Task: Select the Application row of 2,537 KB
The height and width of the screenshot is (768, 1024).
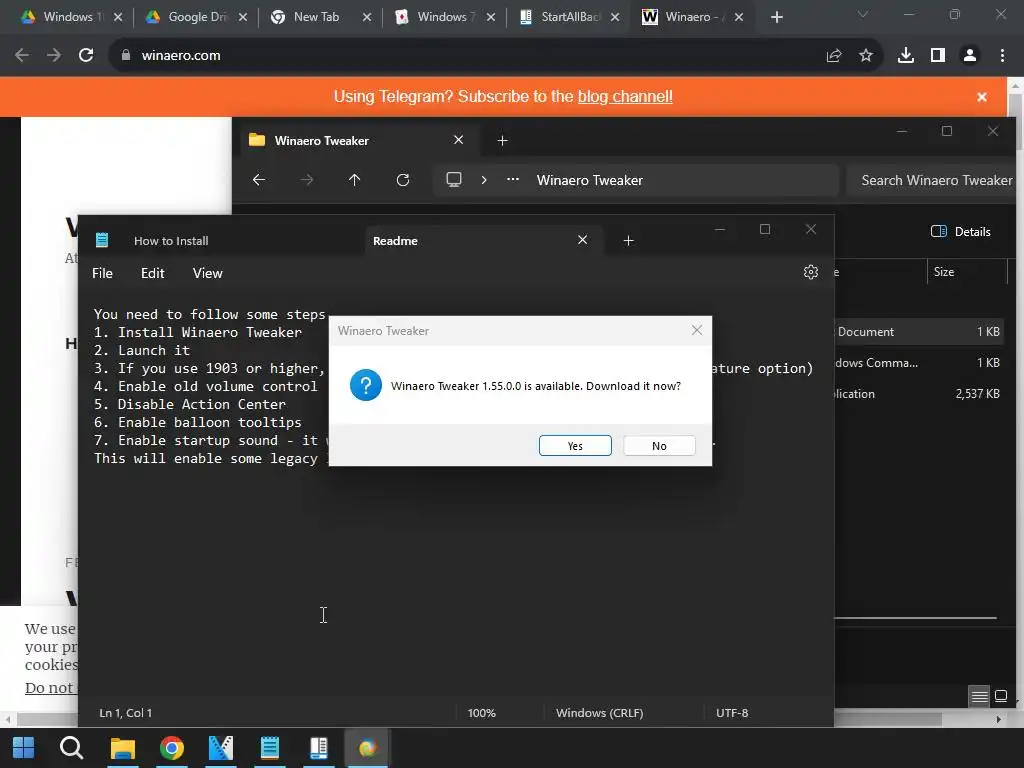Action: coord(918,394)
